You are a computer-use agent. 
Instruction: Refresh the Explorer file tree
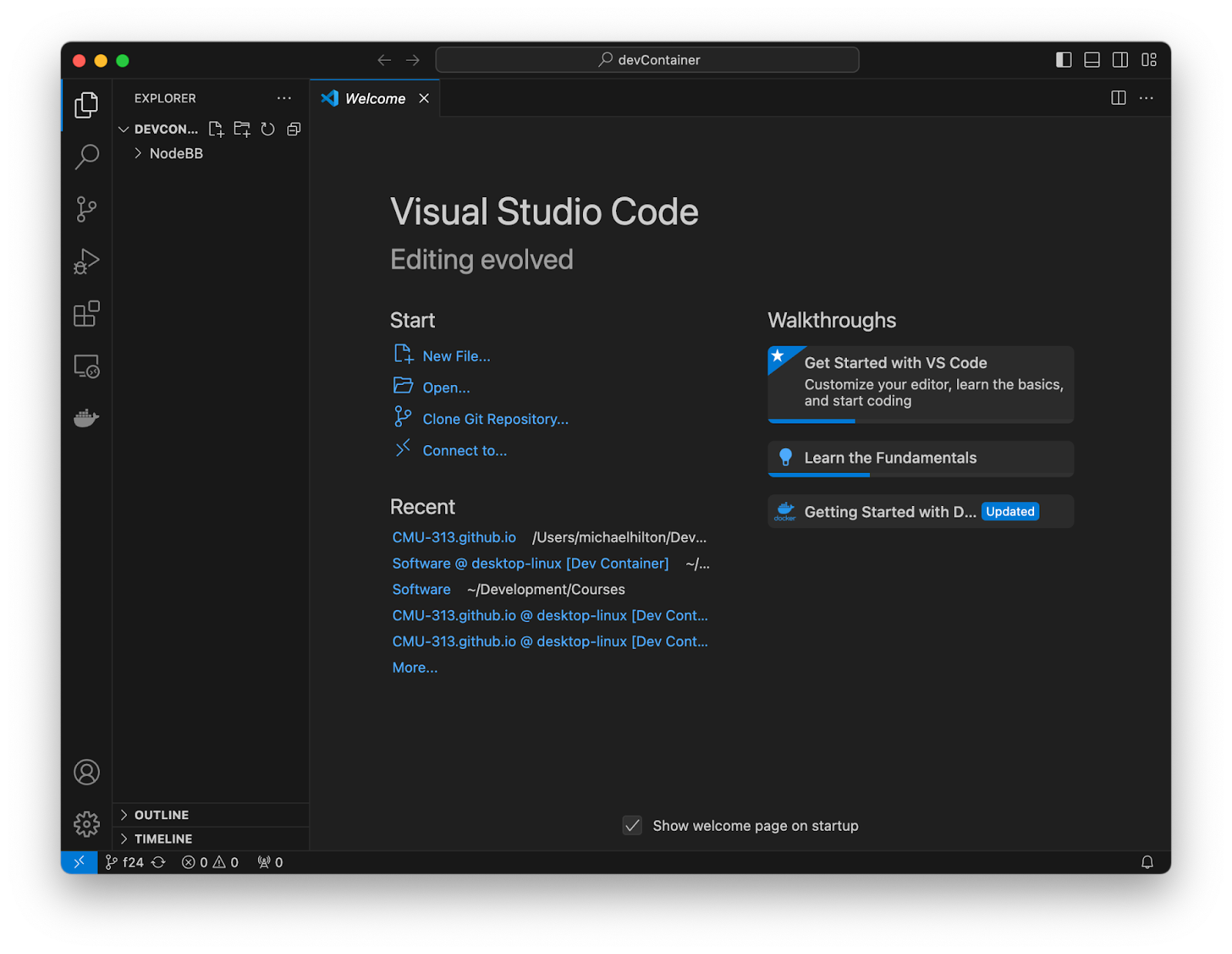click(x=268, y=129)
